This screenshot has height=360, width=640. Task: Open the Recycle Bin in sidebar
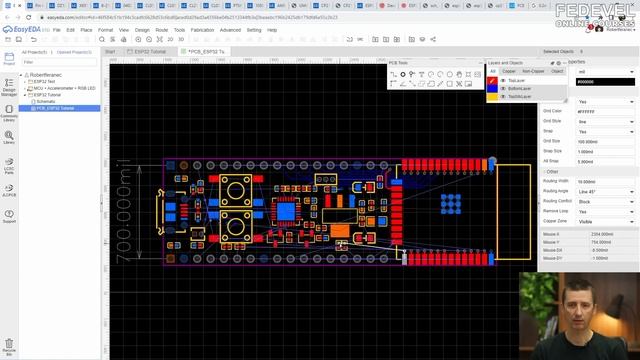(9, 347)
